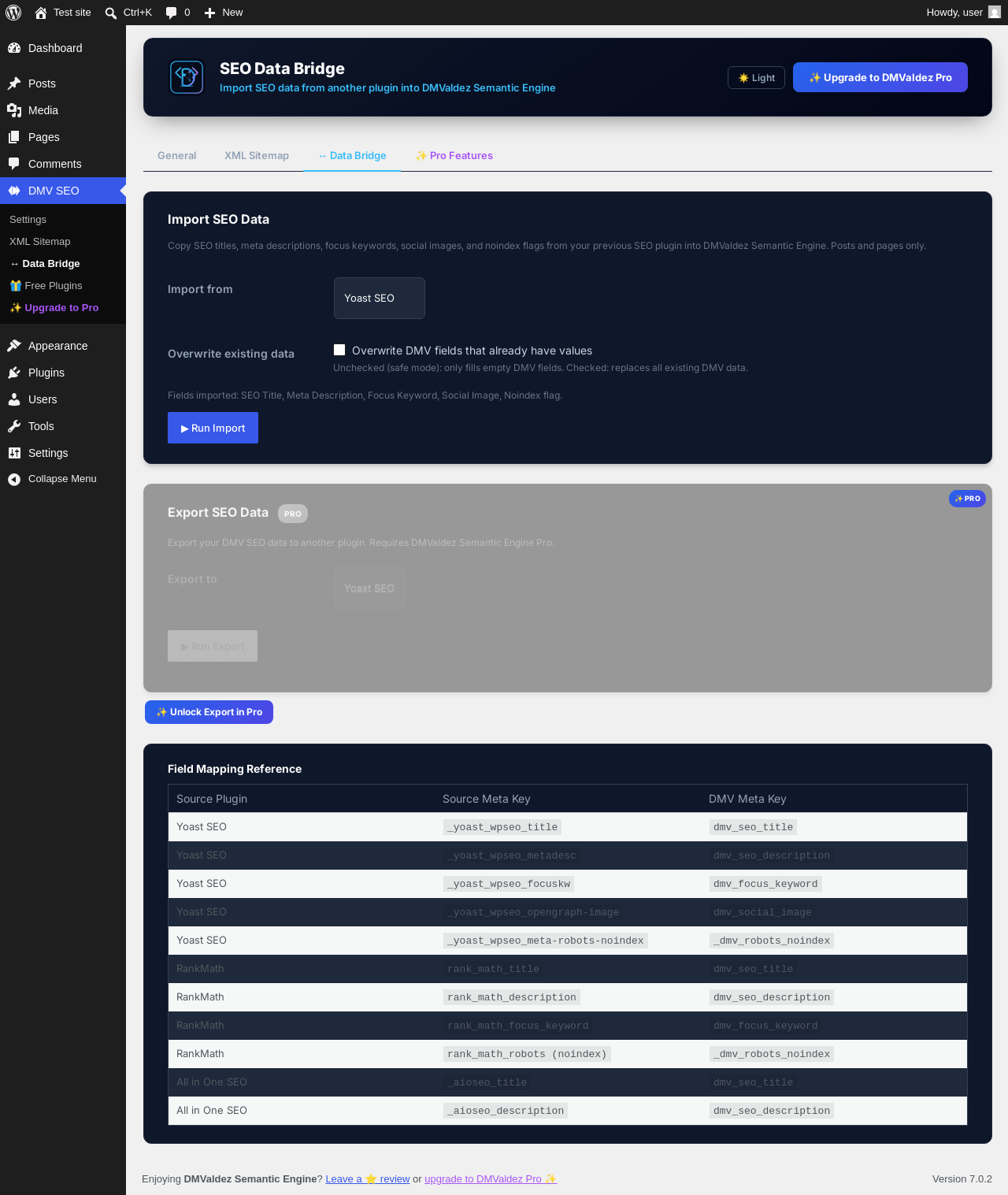This screenshot has width=1008, height=1195.
Task: Open the Howdy, user account menu
Action: tap(963, 13)
